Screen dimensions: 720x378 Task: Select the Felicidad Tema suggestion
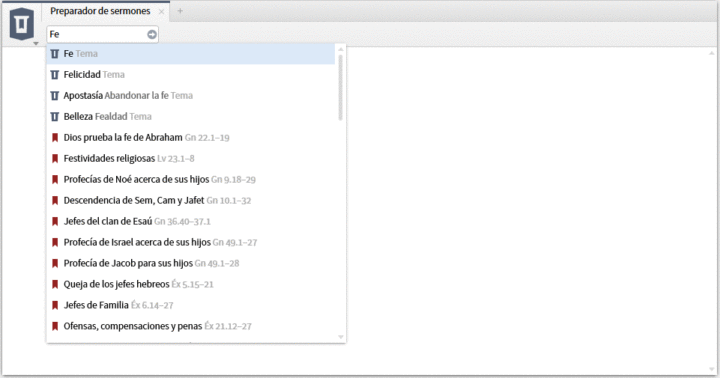point(191,74)
